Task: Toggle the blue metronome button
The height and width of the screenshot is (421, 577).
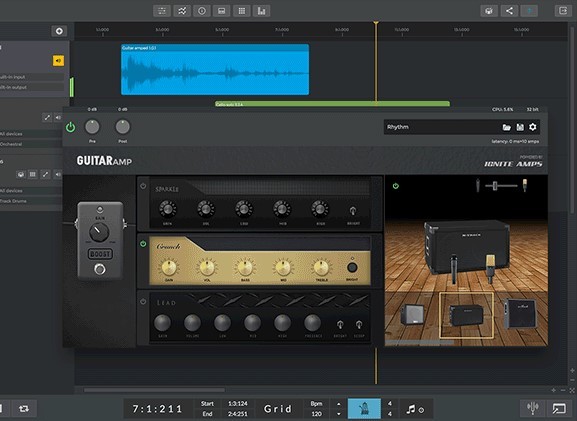Action: 364,408
